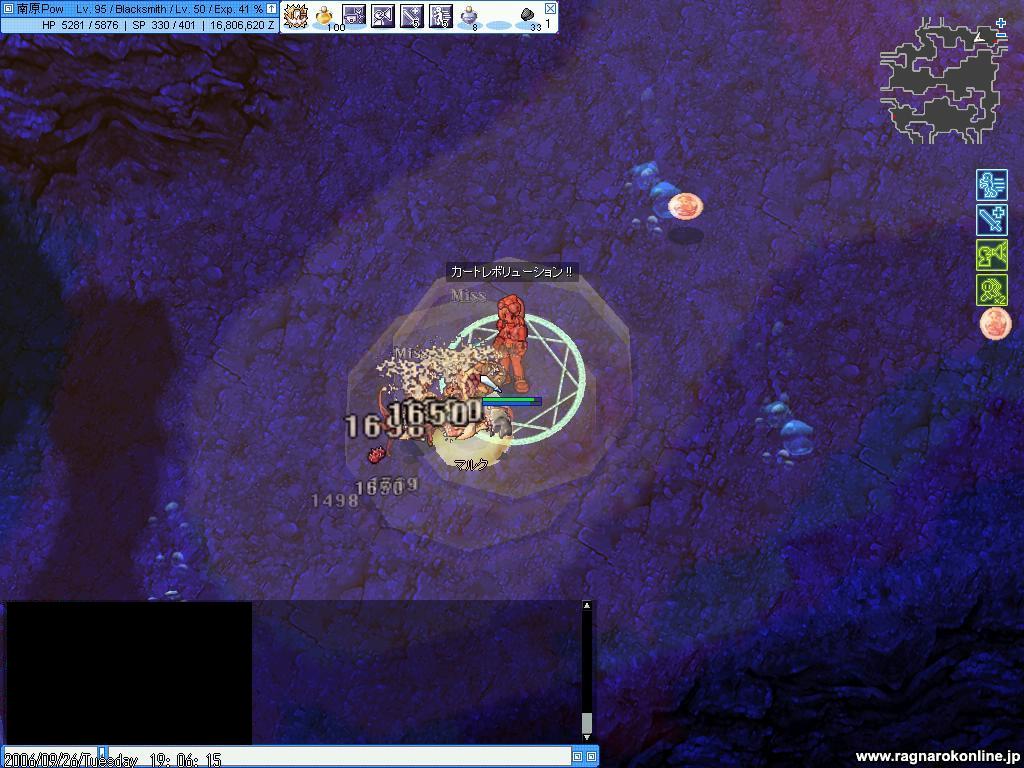Use the purple potion with count 8

click(x=469, y=16)
